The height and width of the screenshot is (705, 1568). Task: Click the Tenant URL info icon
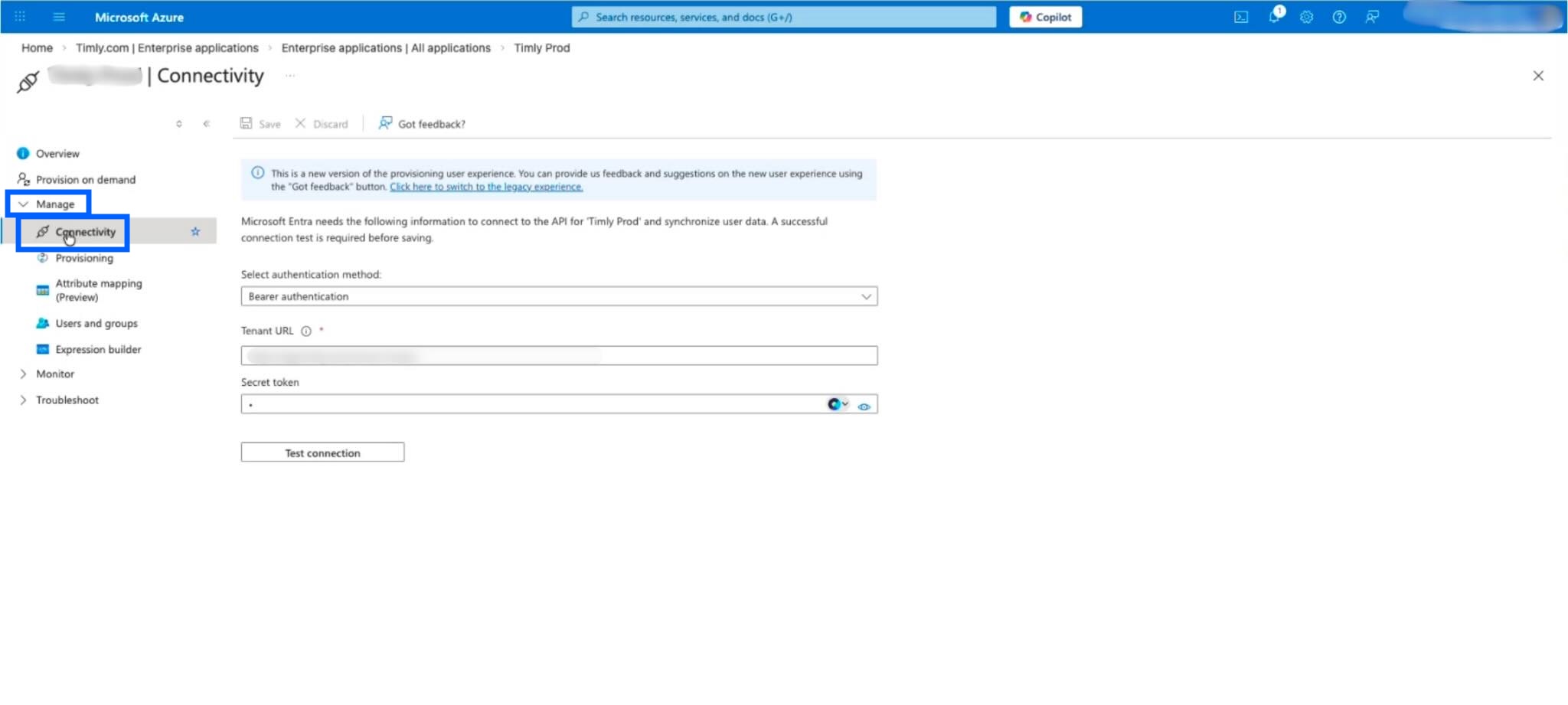pos(306,331)
